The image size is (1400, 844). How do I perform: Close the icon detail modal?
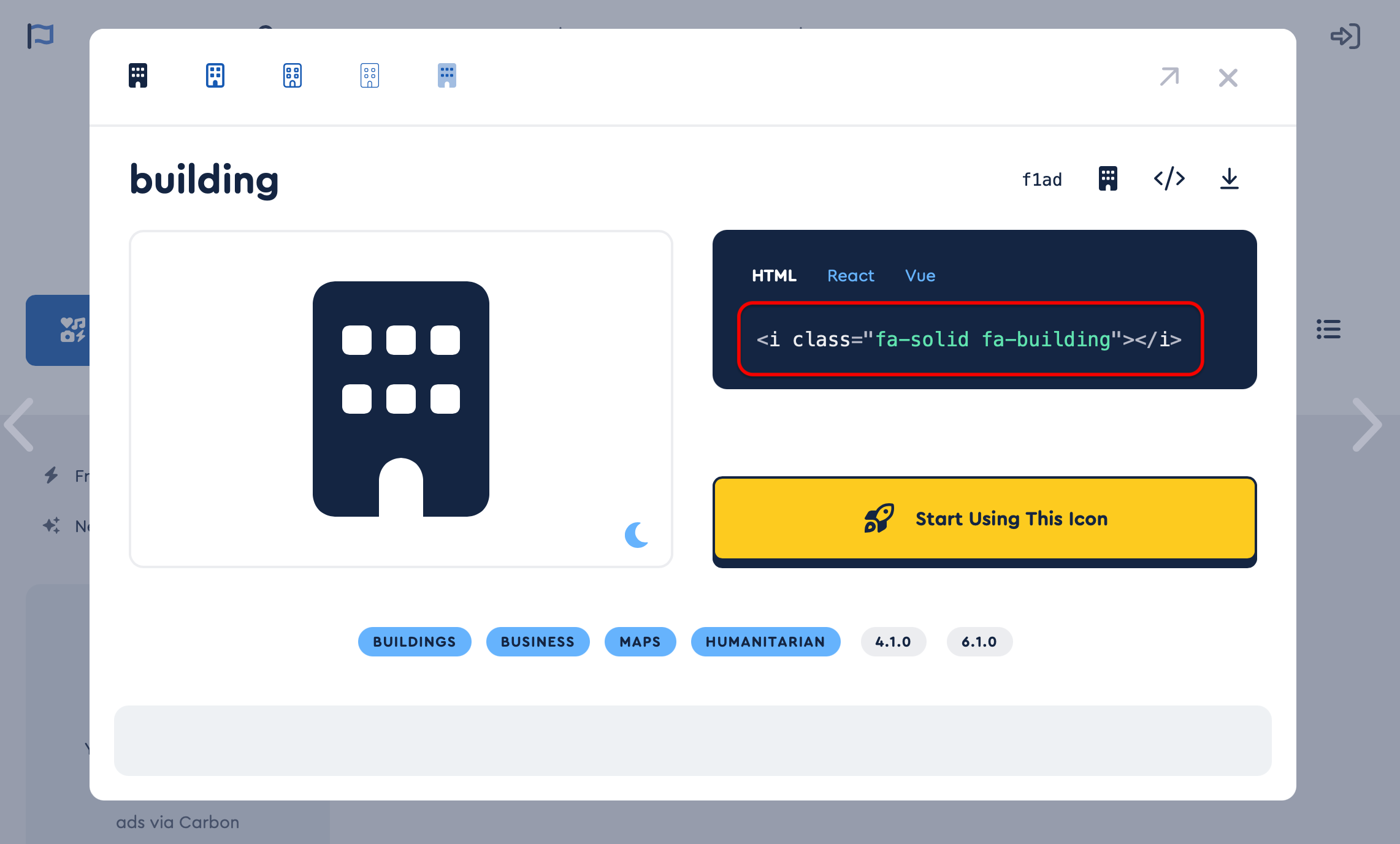point(1228,78)
